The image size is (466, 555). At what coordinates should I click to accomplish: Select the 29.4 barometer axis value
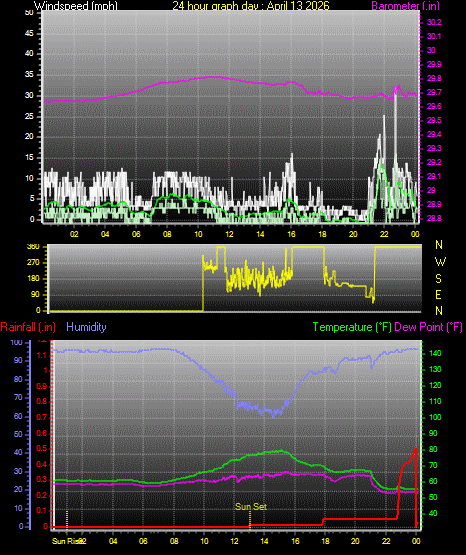click(434, 135)
